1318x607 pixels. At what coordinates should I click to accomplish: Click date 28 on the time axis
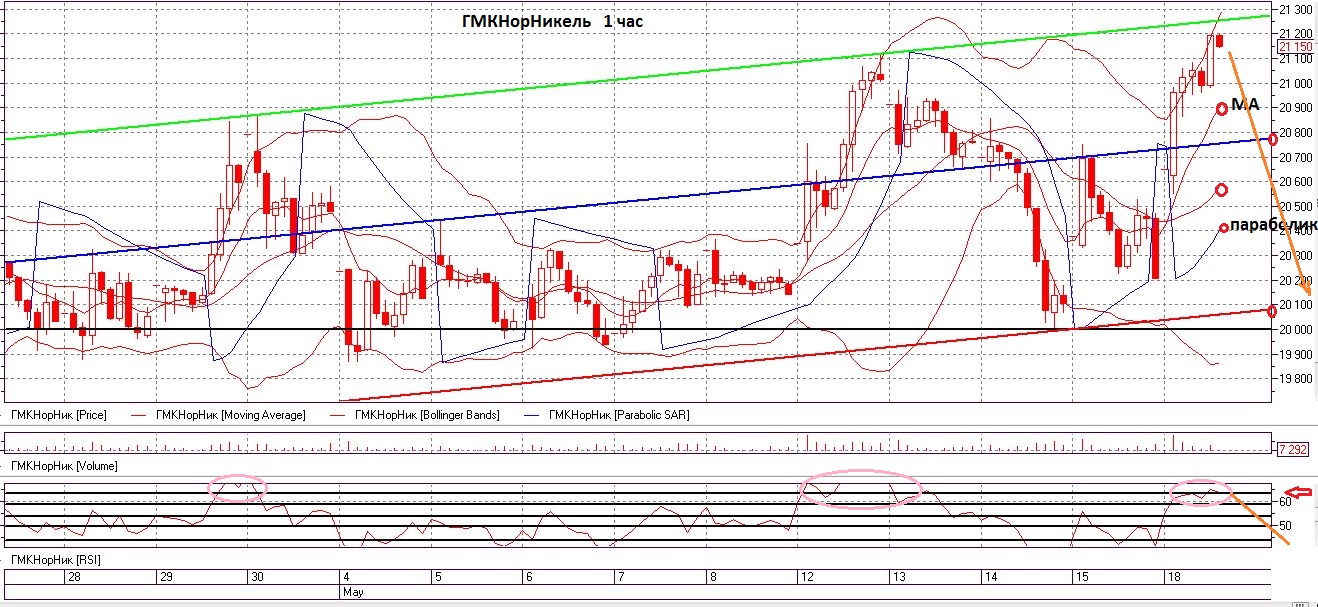click(74, 578)
